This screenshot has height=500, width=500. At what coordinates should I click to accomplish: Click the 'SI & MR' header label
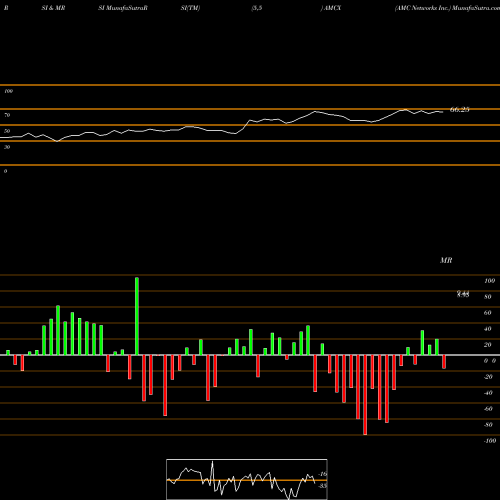pyautogui.click(x=53, y=8)
